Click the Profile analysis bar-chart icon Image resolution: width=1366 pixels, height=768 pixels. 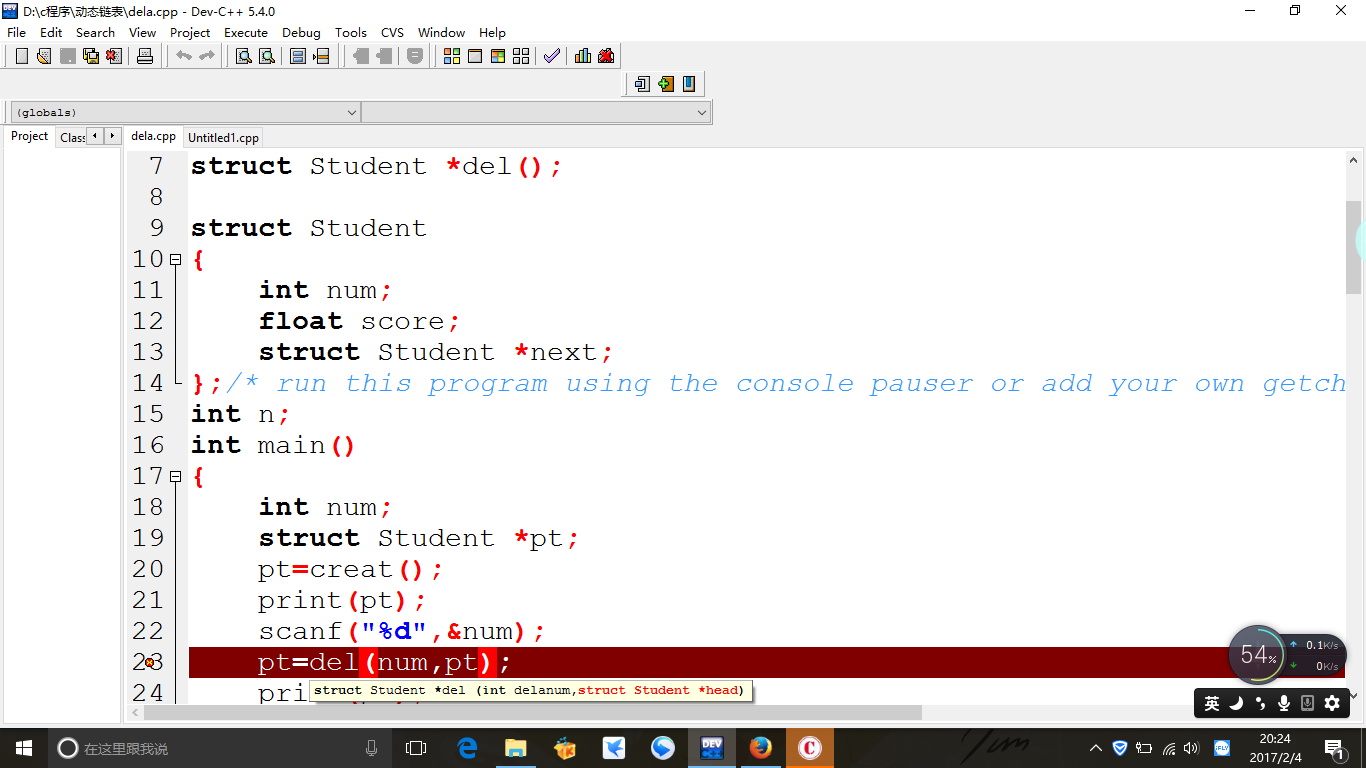(583, 56)
